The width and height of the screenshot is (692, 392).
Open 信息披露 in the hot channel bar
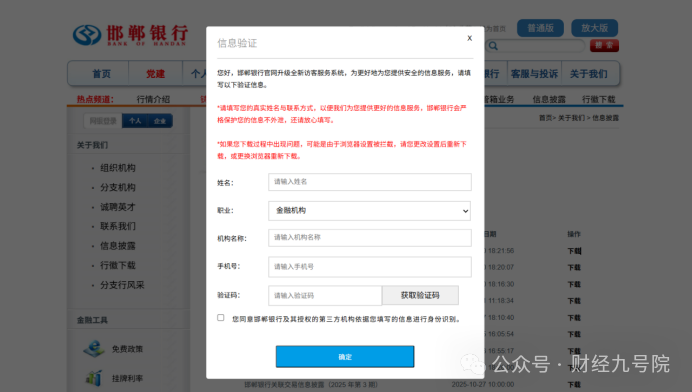click(x=549, y=99)
